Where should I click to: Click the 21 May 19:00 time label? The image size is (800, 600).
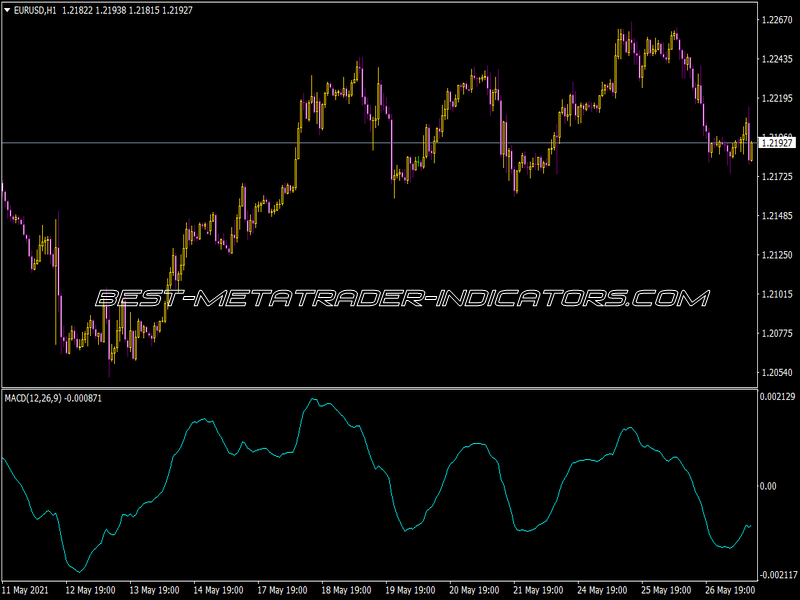coord(538,590)
